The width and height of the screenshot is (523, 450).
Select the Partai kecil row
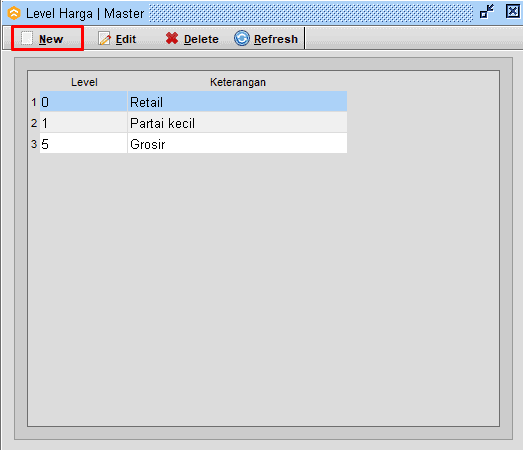[x=193, y=123]
